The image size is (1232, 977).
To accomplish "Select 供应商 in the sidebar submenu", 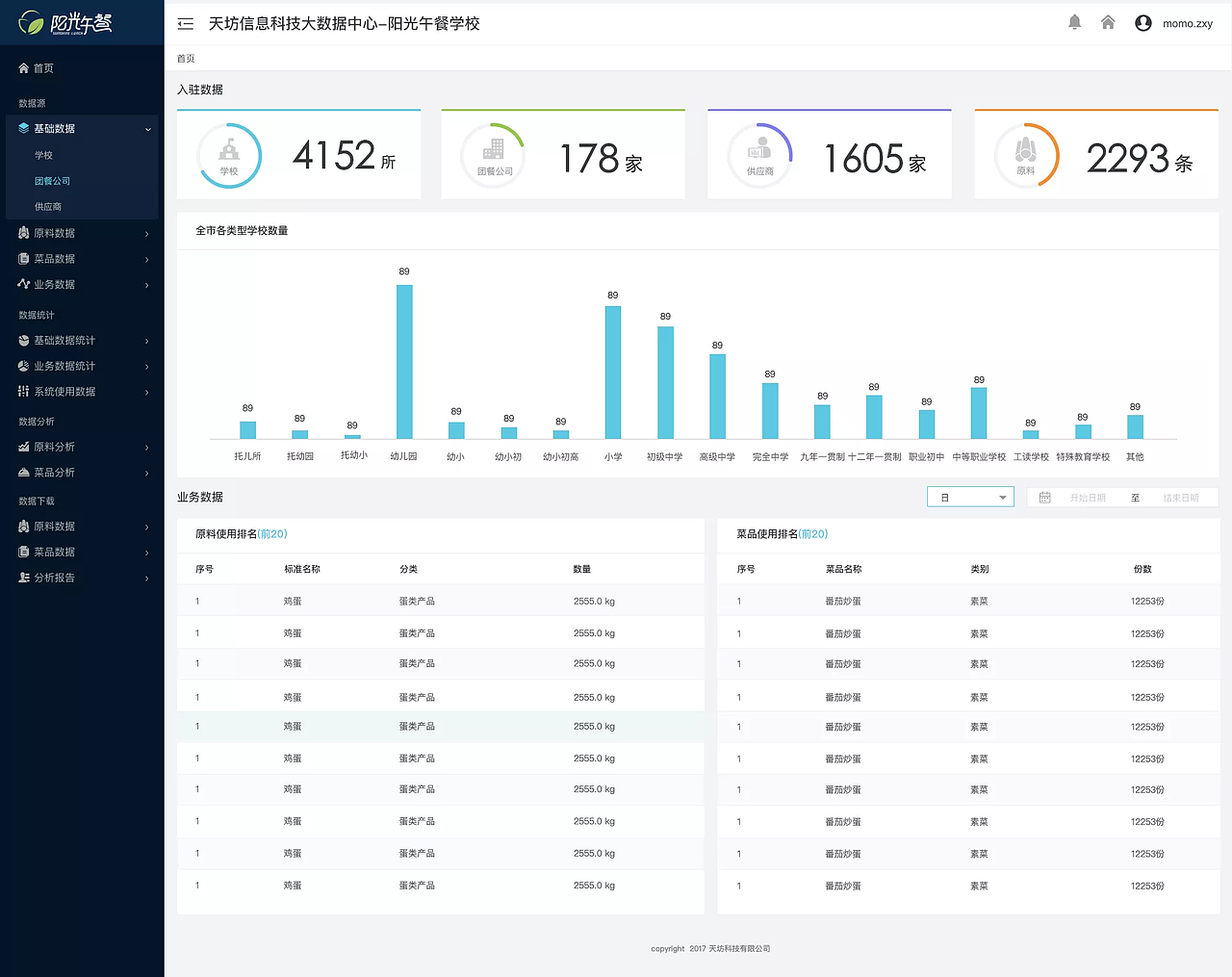I will pos(48,207).
